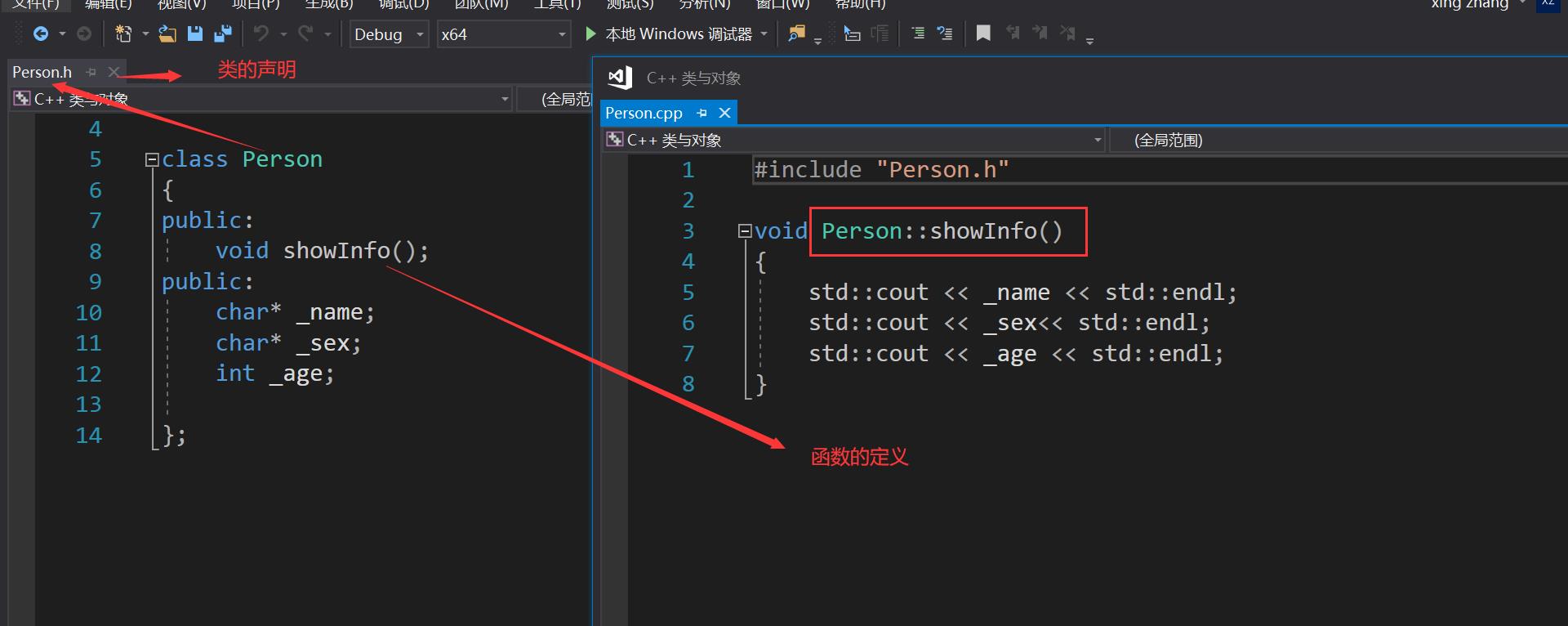
Task: Open New Project dropdown arrow
Action: [x=145, y=34]
